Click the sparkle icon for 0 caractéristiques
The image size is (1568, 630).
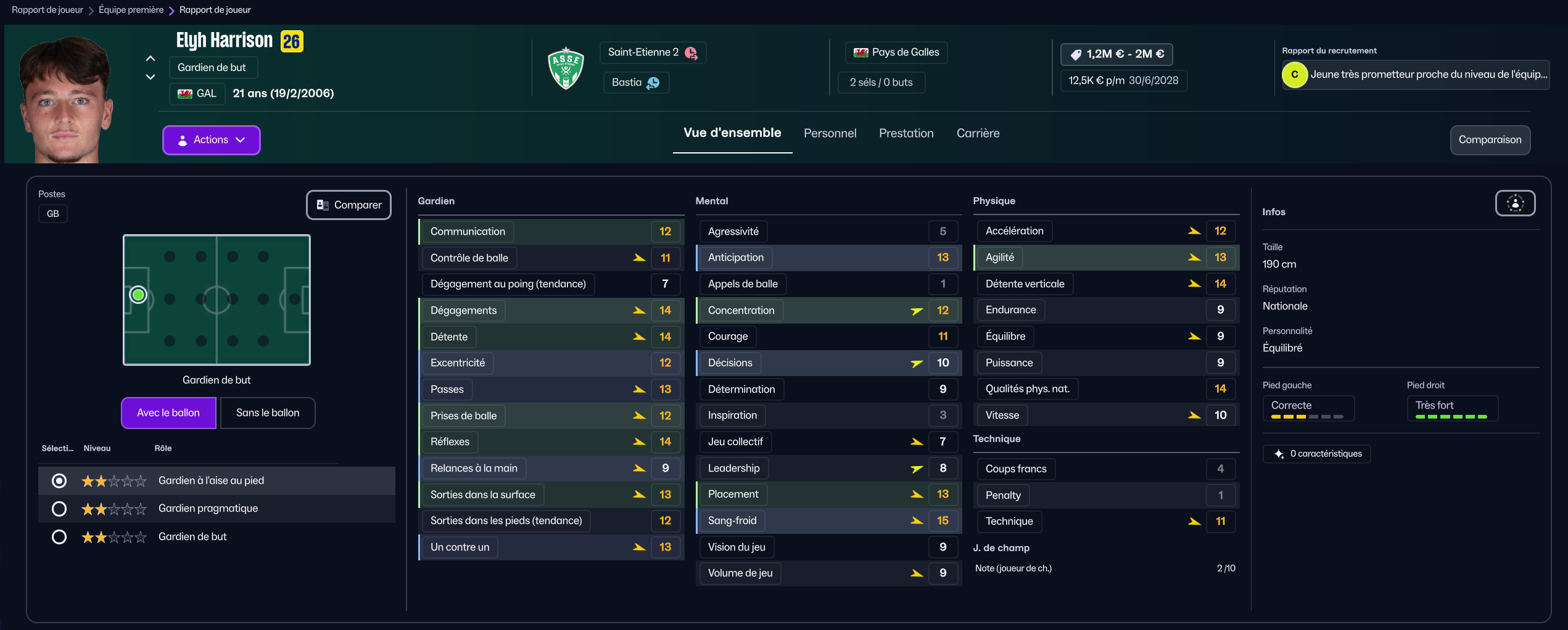tap(1279, 454)
